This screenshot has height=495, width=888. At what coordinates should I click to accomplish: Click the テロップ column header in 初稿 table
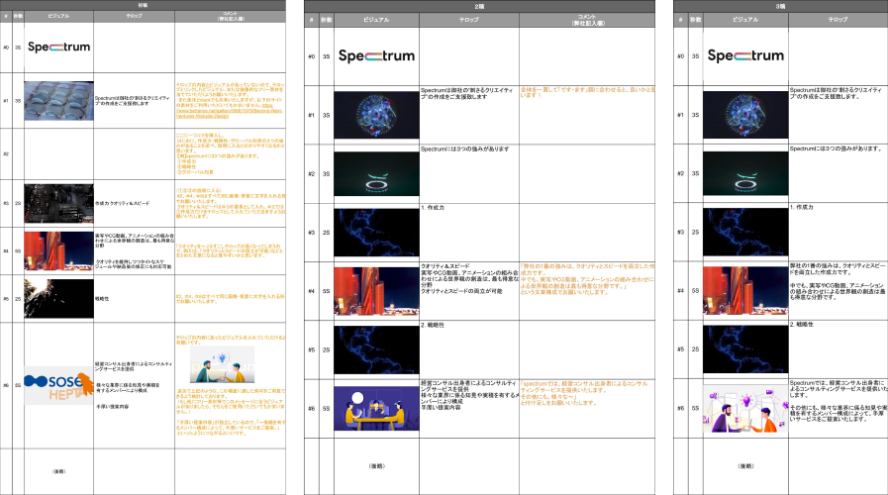[x=134, y=16]
